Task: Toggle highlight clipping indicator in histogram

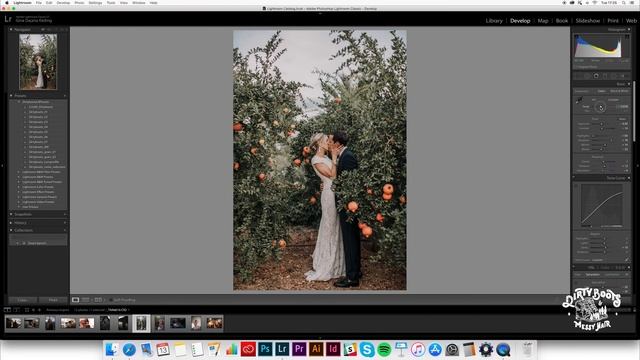Action: [x=627, y=37]
